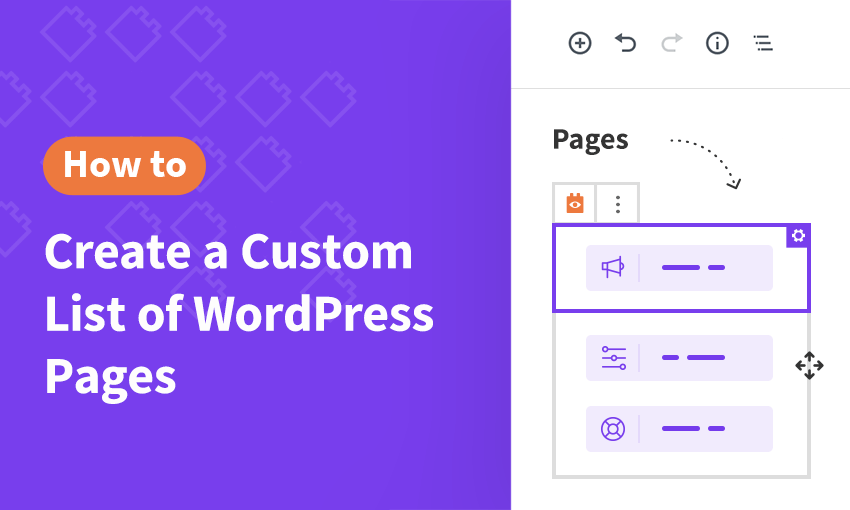
Task: Click the undo arrow icon
Action: [x=625, y=43]
